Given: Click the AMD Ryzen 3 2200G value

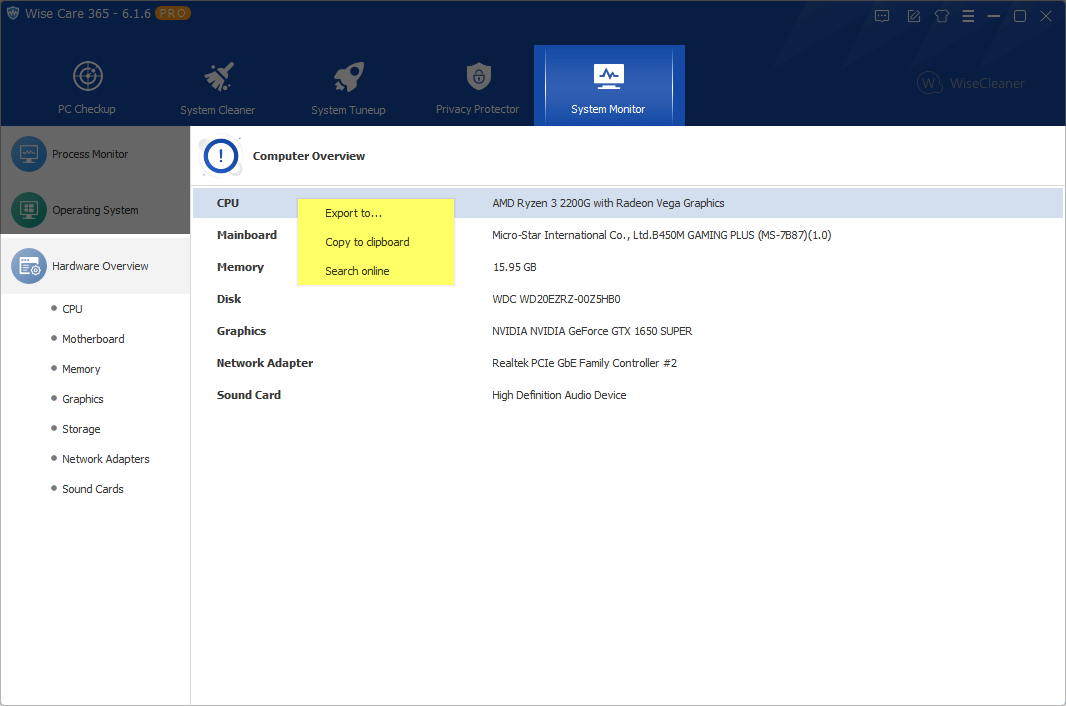Looking at the screenshot, I should (608, 203).
